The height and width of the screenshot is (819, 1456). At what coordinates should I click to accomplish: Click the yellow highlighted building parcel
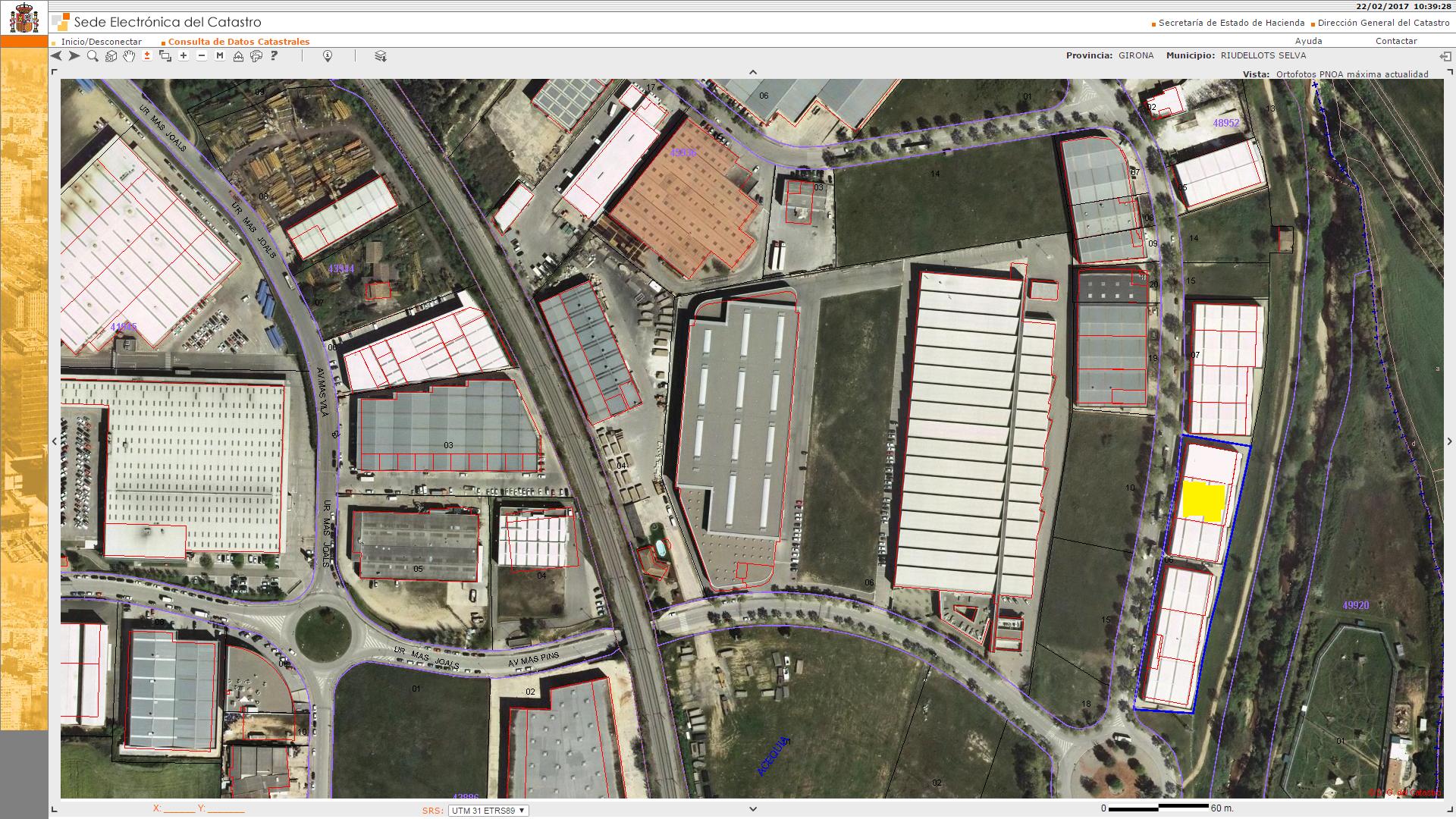pyautogui.click(x=1203, y=501)
